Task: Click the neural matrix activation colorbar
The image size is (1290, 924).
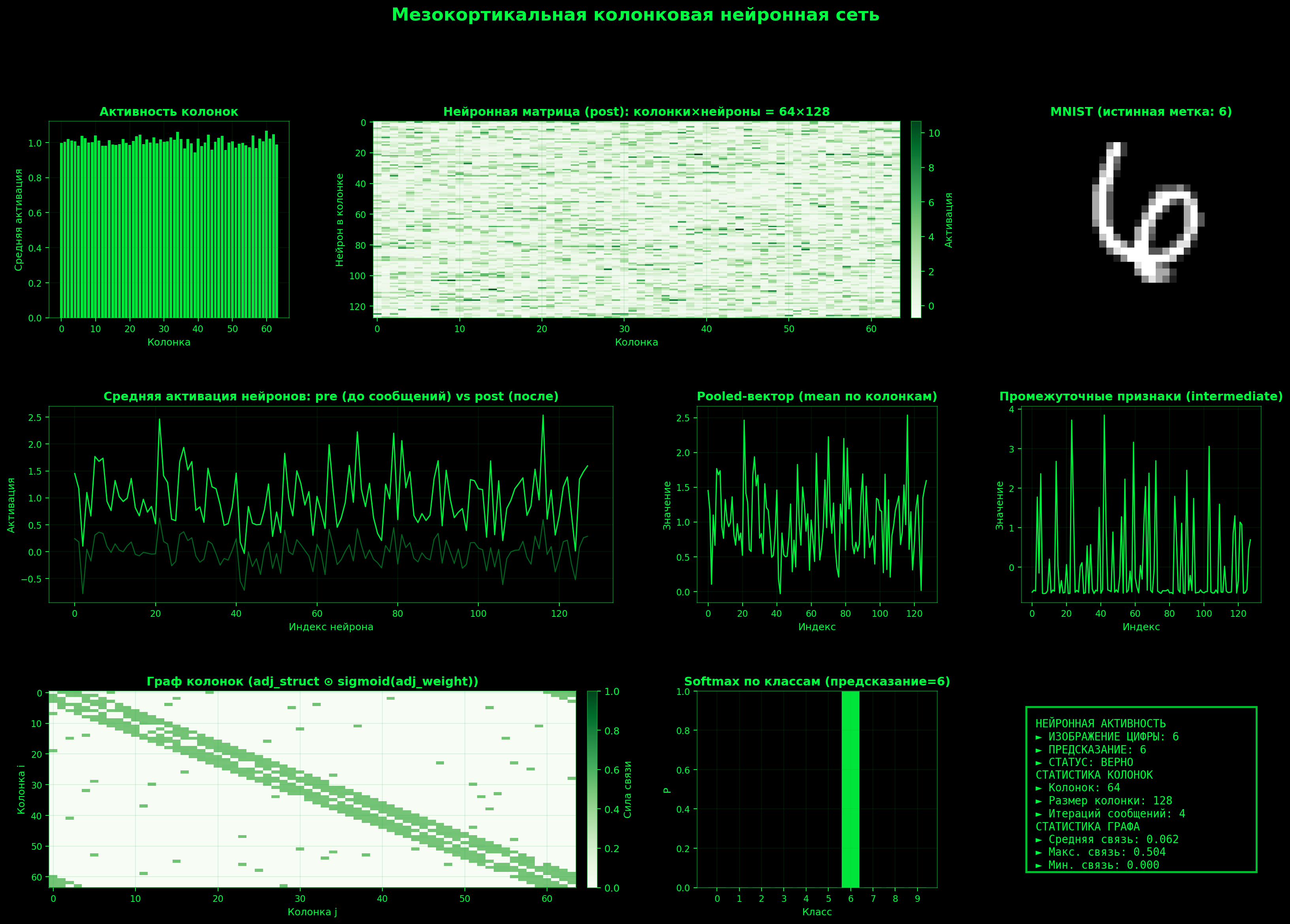Action: coord(916,219)
